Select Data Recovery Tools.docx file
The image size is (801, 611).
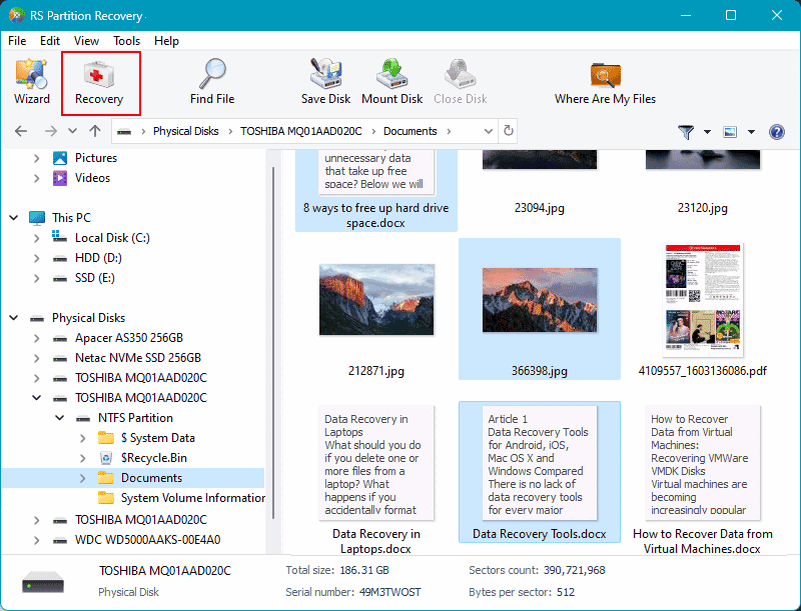(539, 472)
